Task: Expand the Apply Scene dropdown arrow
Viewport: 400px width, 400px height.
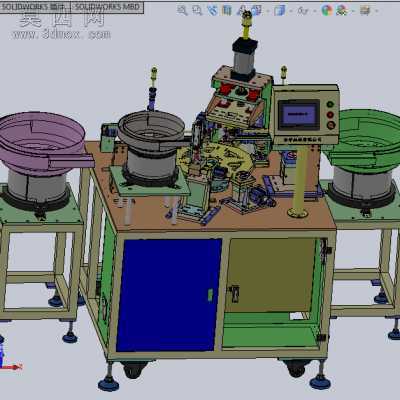Action: tap(353, 11)
